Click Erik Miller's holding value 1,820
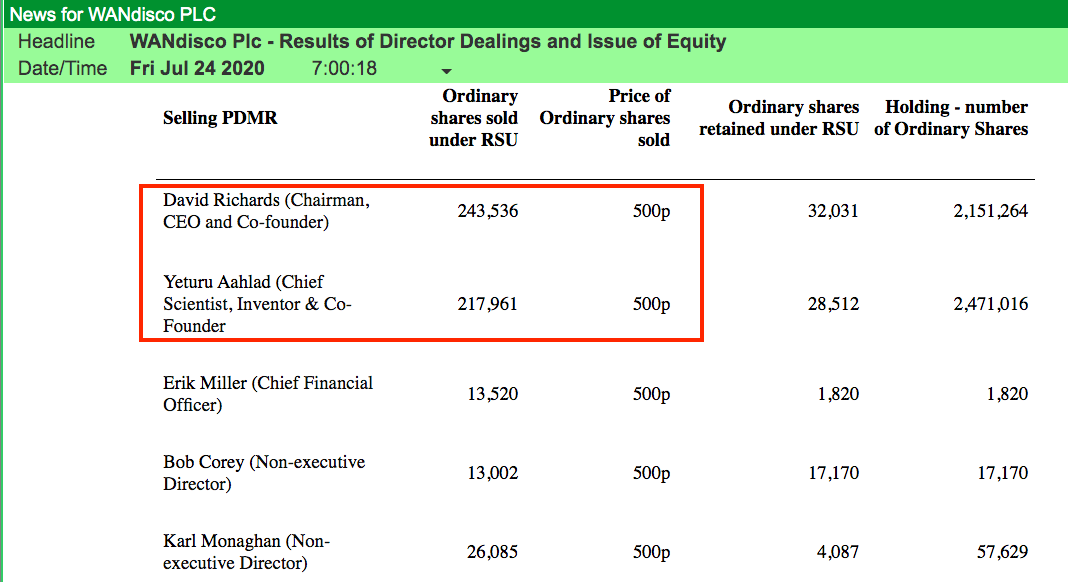This screenshot has width=1068, height=582. pos(1007,394)
